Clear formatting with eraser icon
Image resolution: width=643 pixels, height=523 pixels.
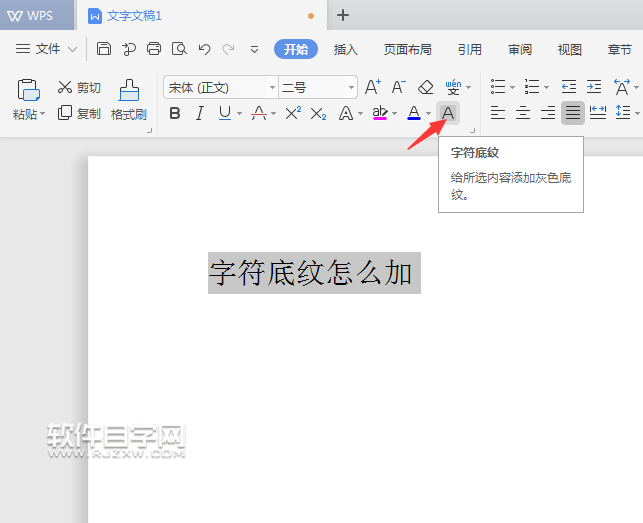tap(426, 87)
